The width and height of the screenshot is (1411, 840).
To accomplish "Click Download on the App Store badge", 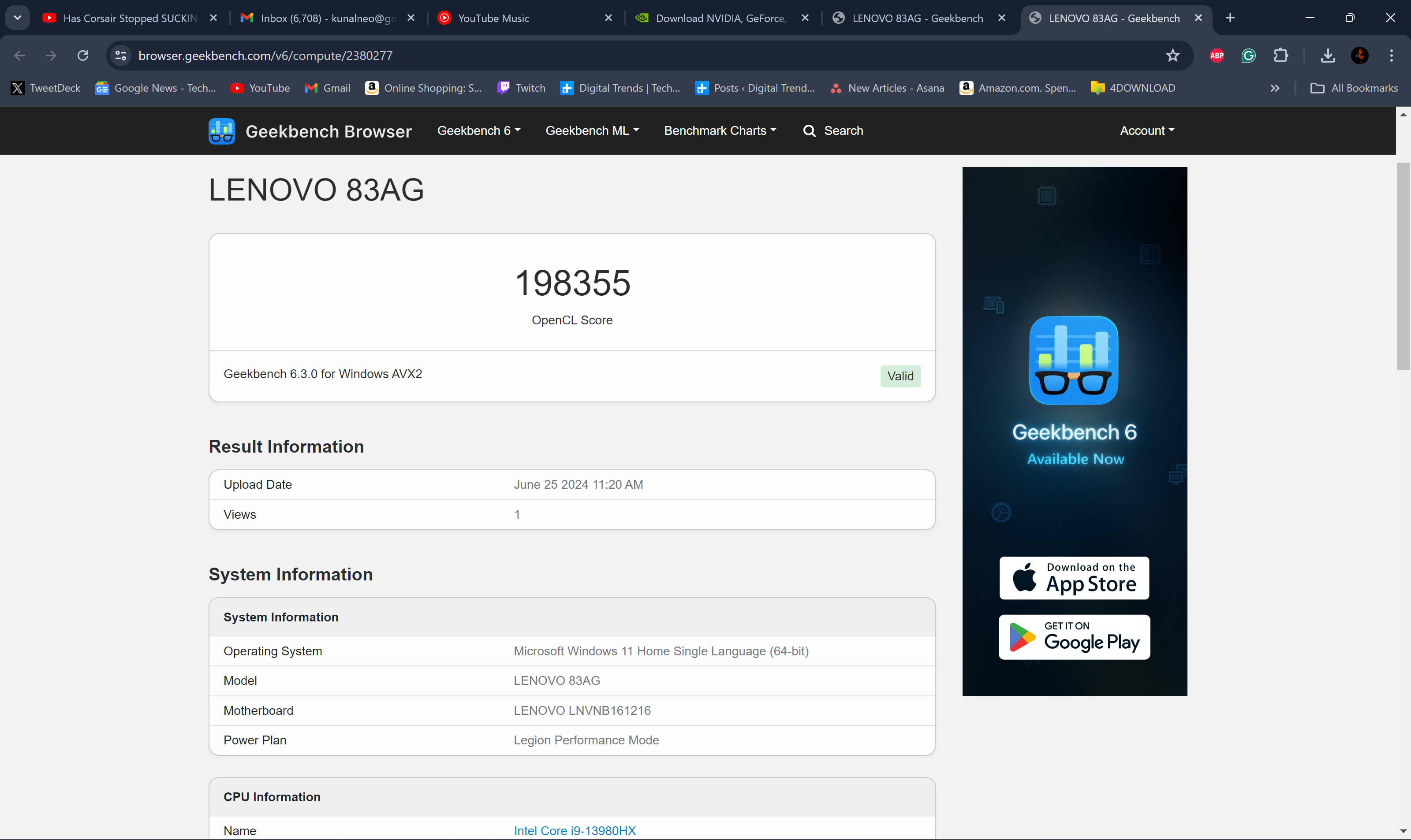I will 1074,578.
